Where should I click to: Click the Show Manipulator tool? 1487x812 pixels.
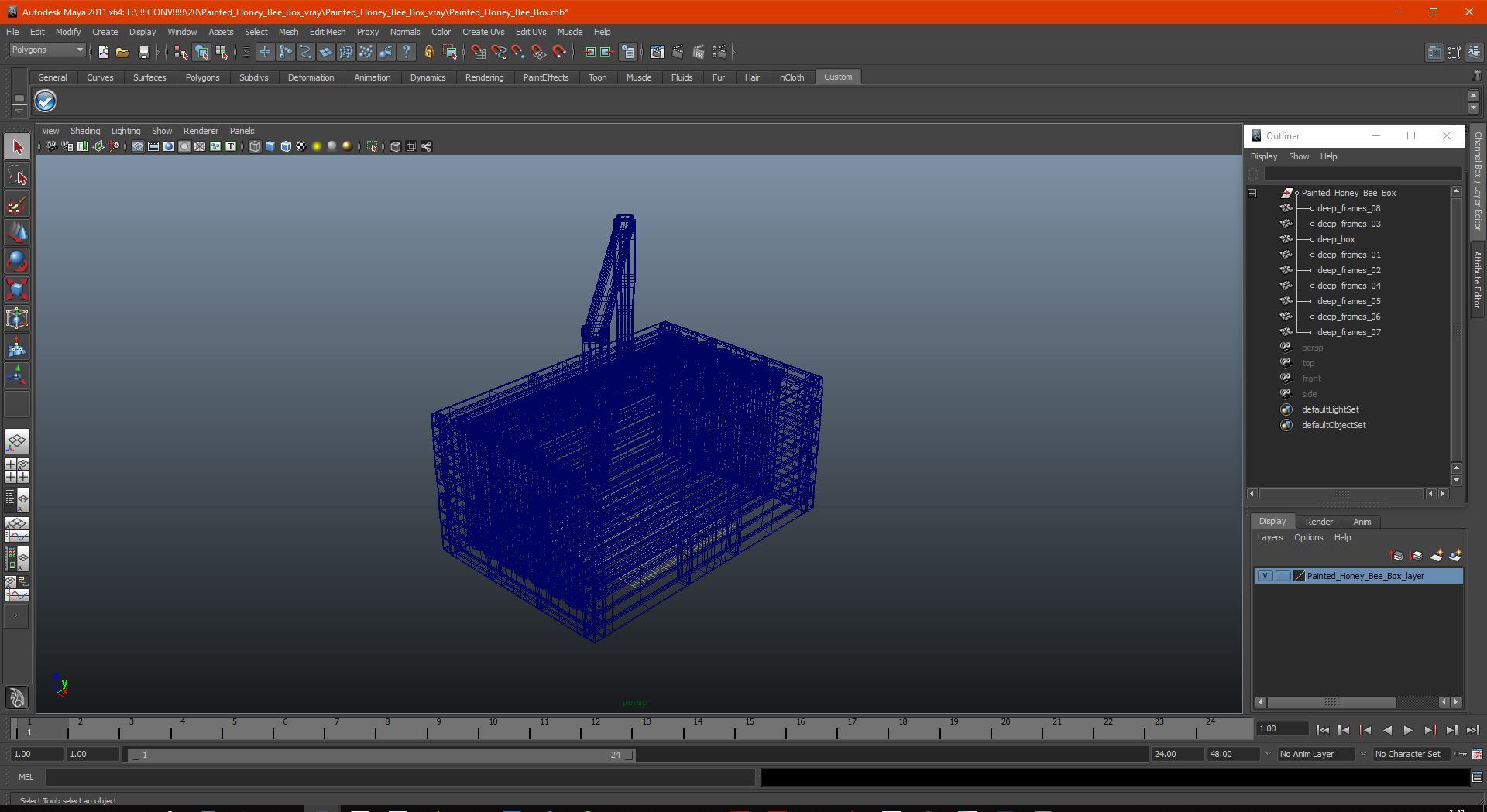(17, 375)
